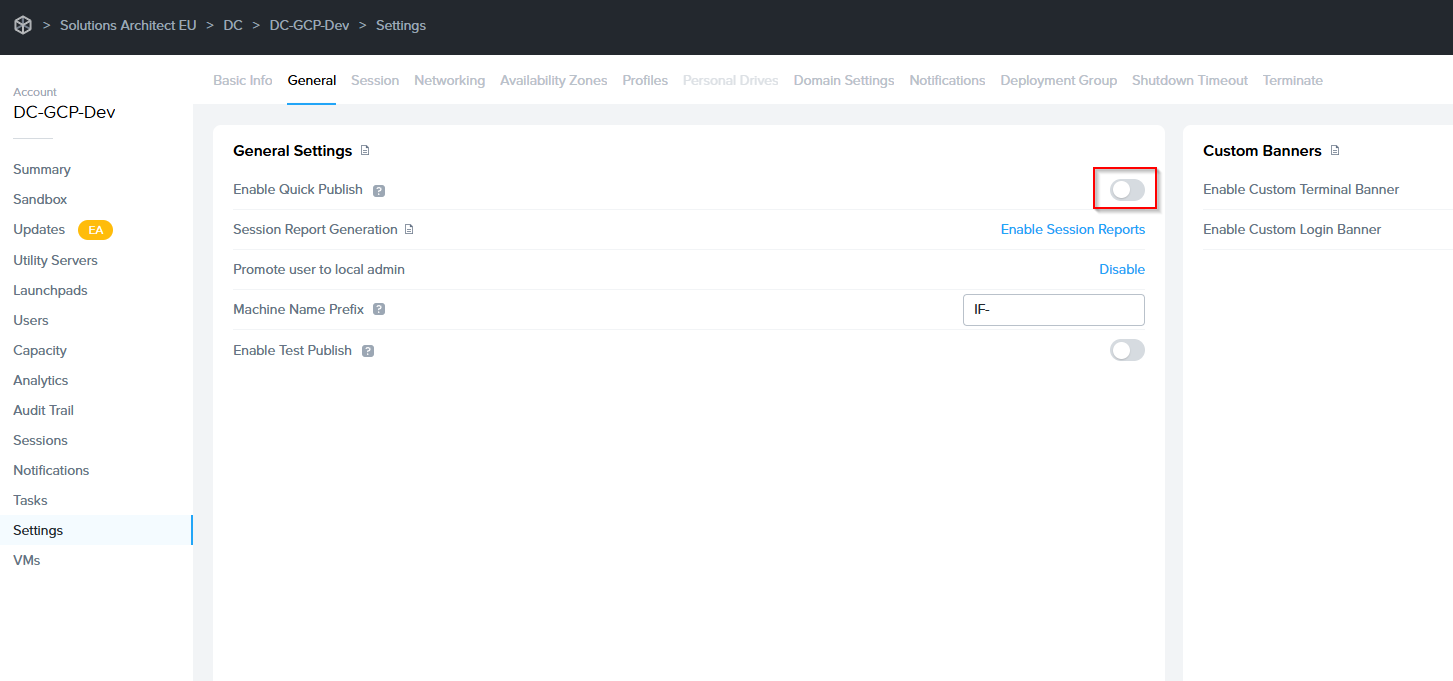This screenshot has height=681, width=1453.
Task: Open the Custom Banners documentation icon
Action: pos(1335,151)
